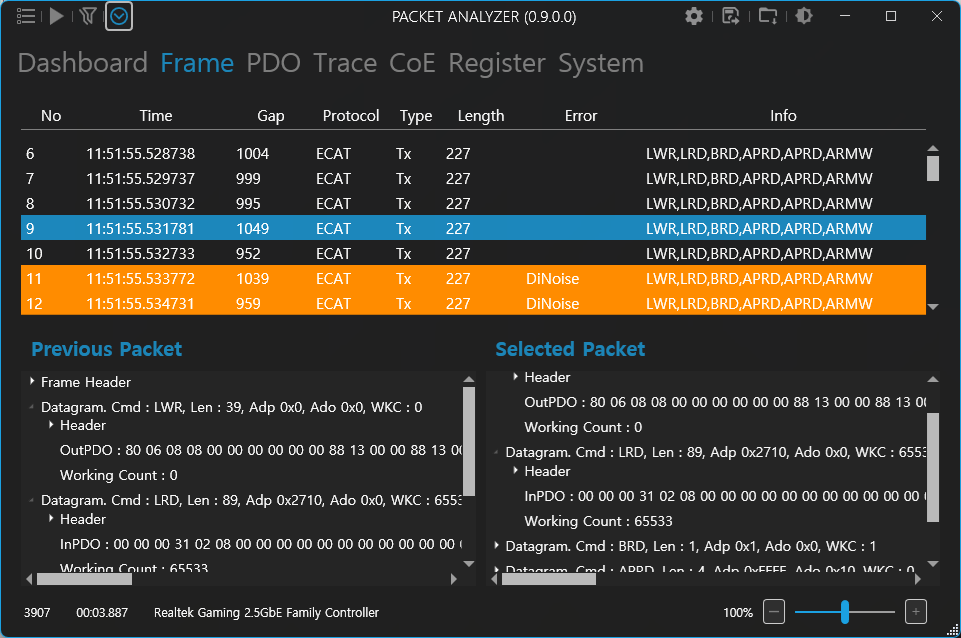The height and width of the screenshot is (638, 961).
Task: Collapse the LWR Datagram node in Previous Packet
Action: click(x=32, y=408)
